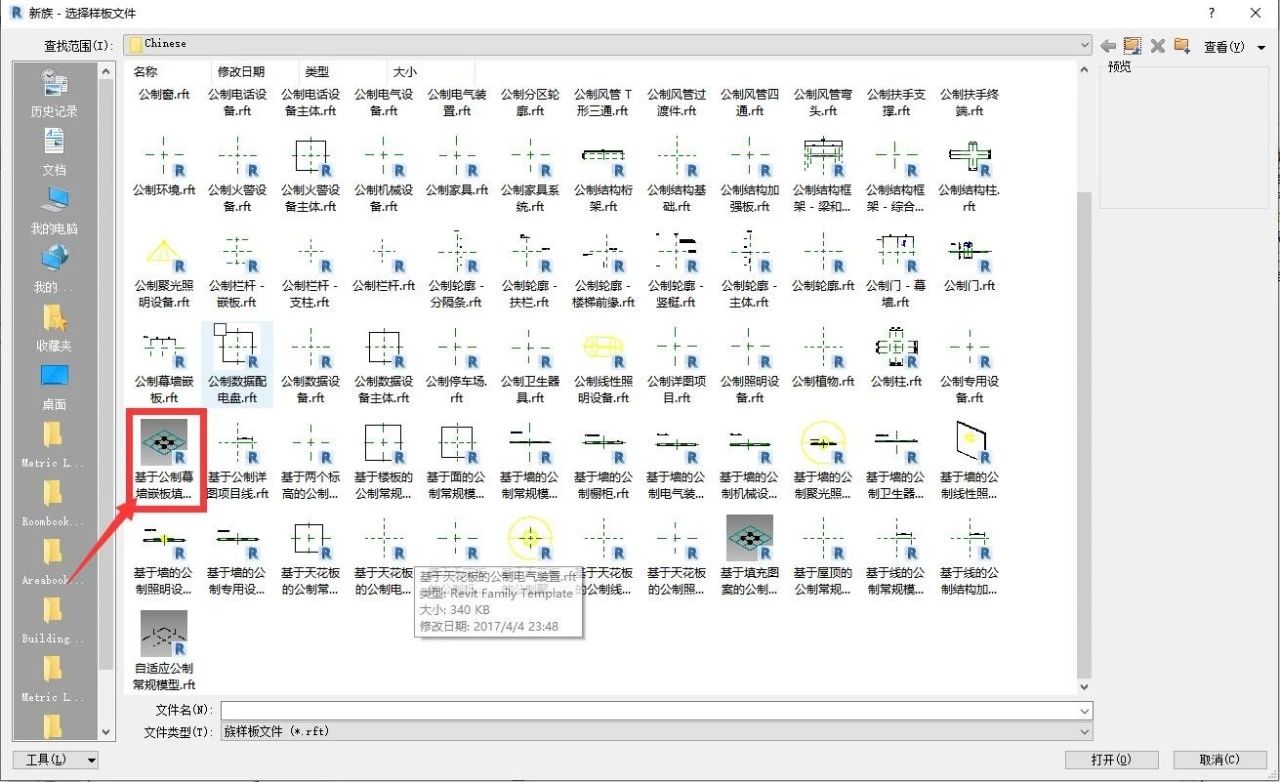Choose the 公制柱.rft template
The width and height of the screenshot is (1280, 782).
pyautogui.click(x=896, y=359)
